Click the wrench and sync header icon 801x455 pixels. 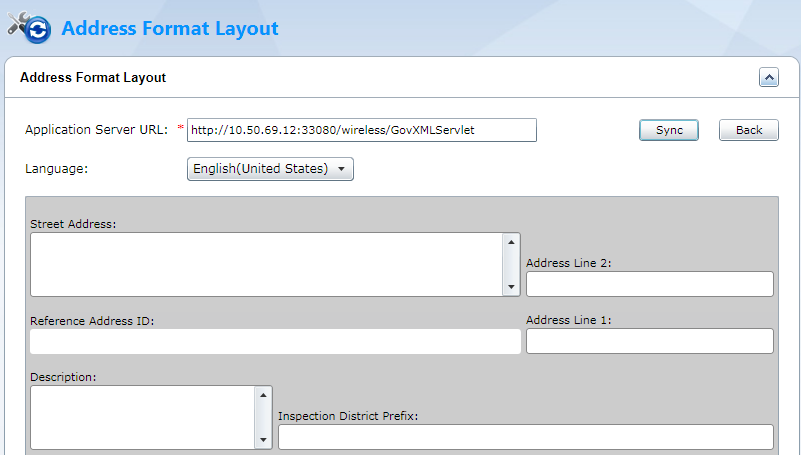tap(29, 28)
